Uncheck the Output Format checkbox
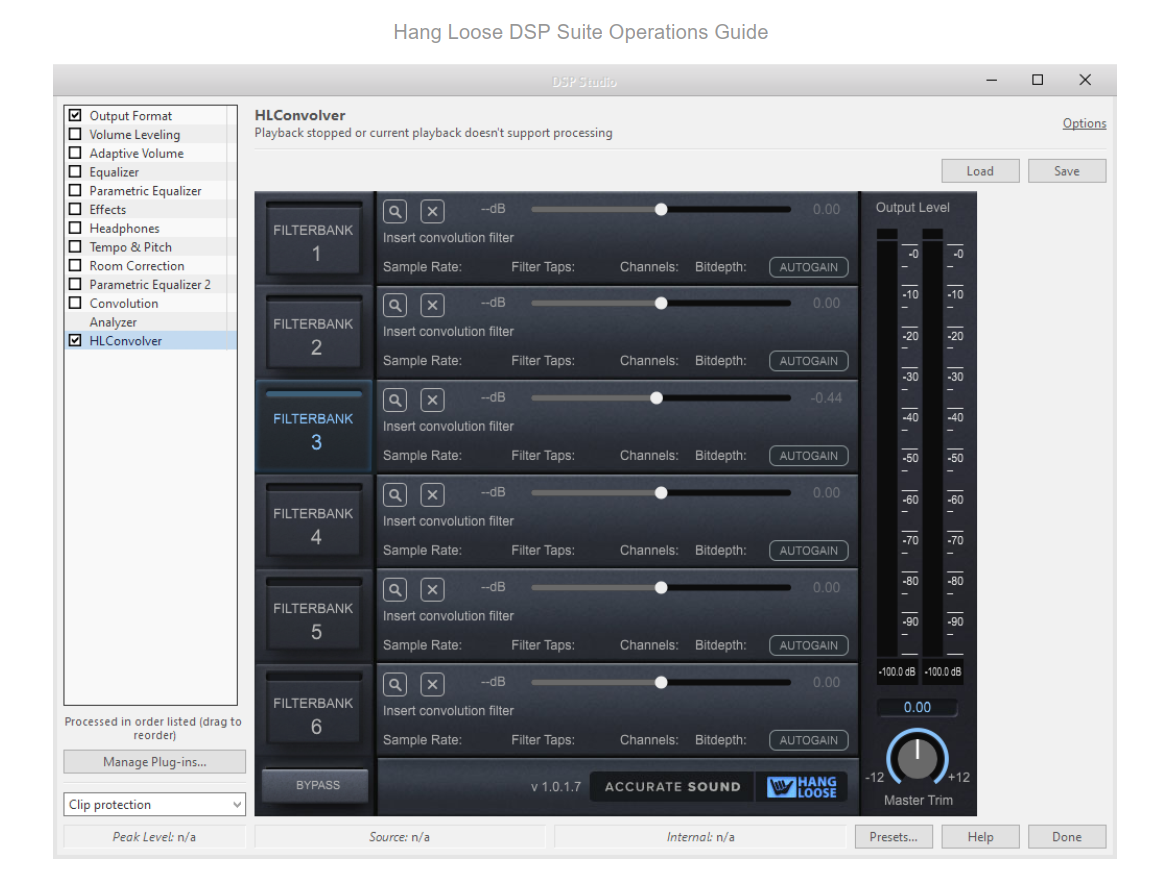 75,115
